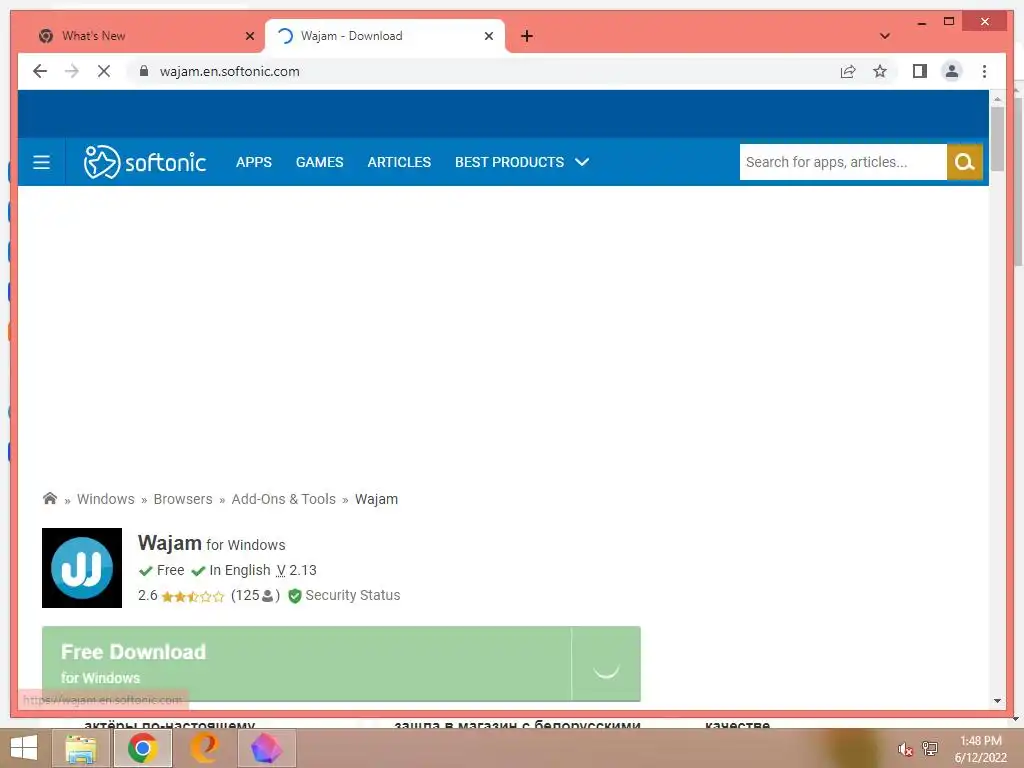Expand the BEST PRODUCTS dropdown
Viewport: 1024px width, 768px height.
pyautogui.click(x=522, y=162)
